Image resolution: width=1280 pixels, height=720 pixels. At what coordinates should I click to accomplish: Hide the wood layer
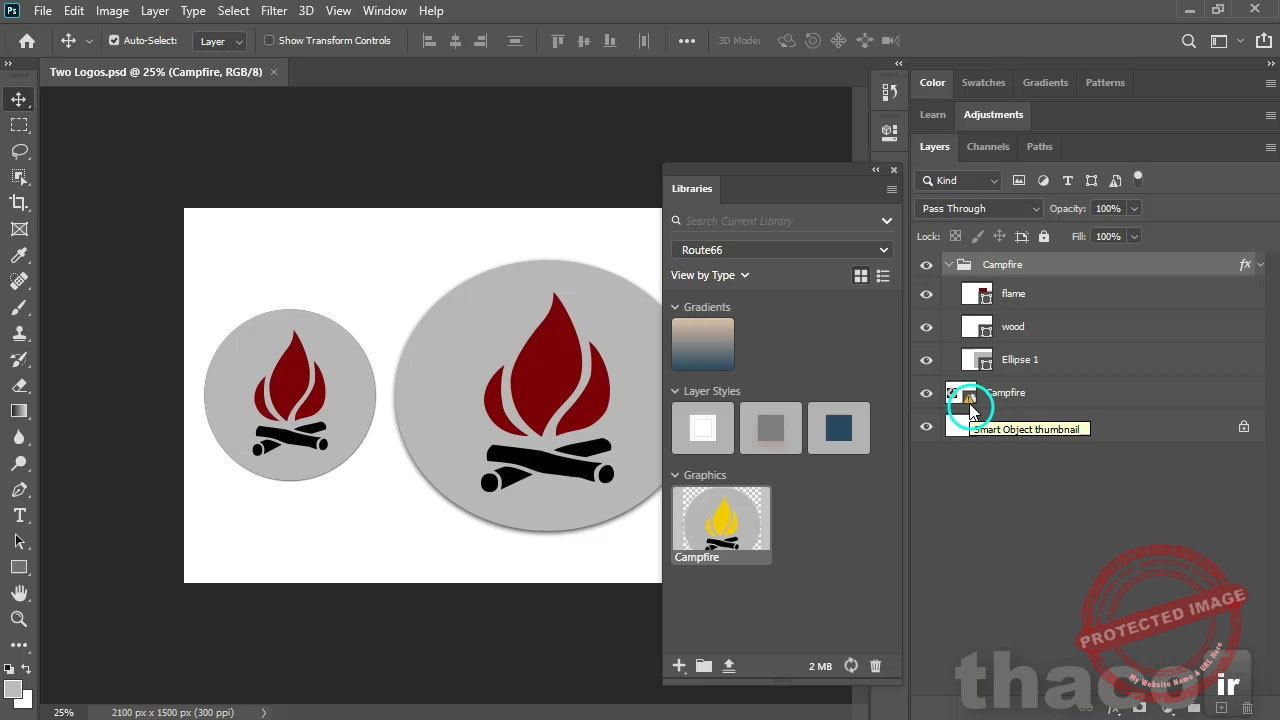tap(926, 326)
